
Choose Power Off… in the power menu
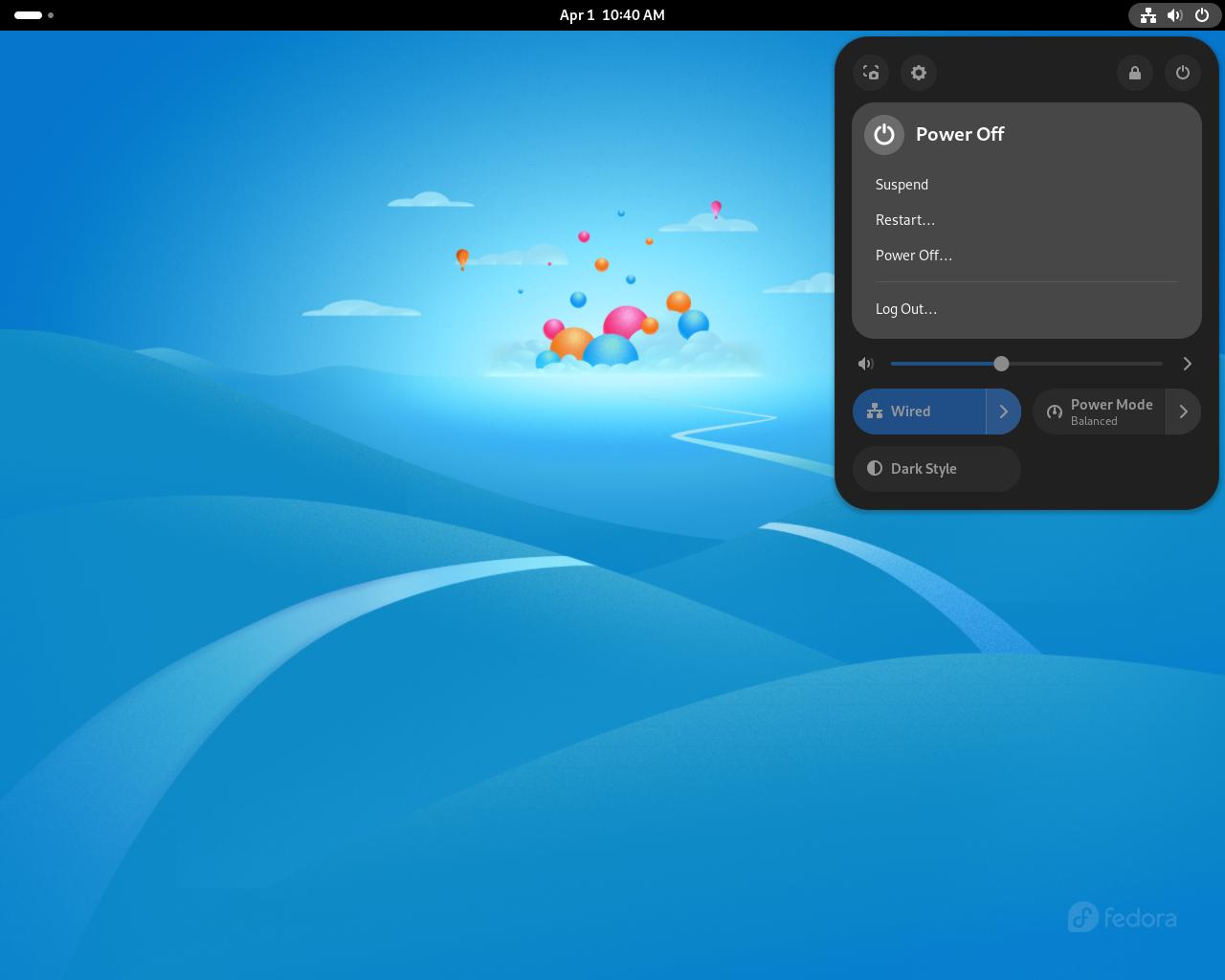[1026, 256]
